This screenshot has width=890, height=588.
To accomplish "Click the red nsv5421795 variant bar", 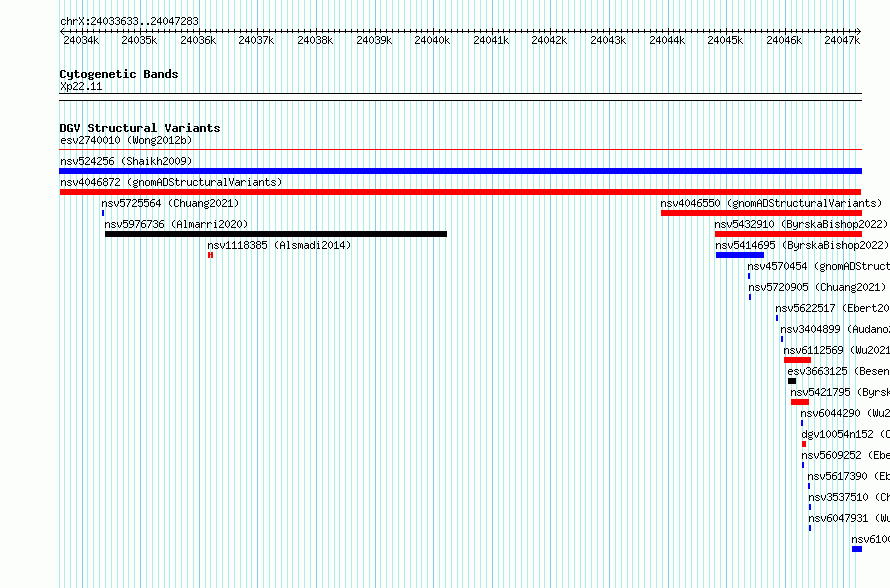I will 800,402.
